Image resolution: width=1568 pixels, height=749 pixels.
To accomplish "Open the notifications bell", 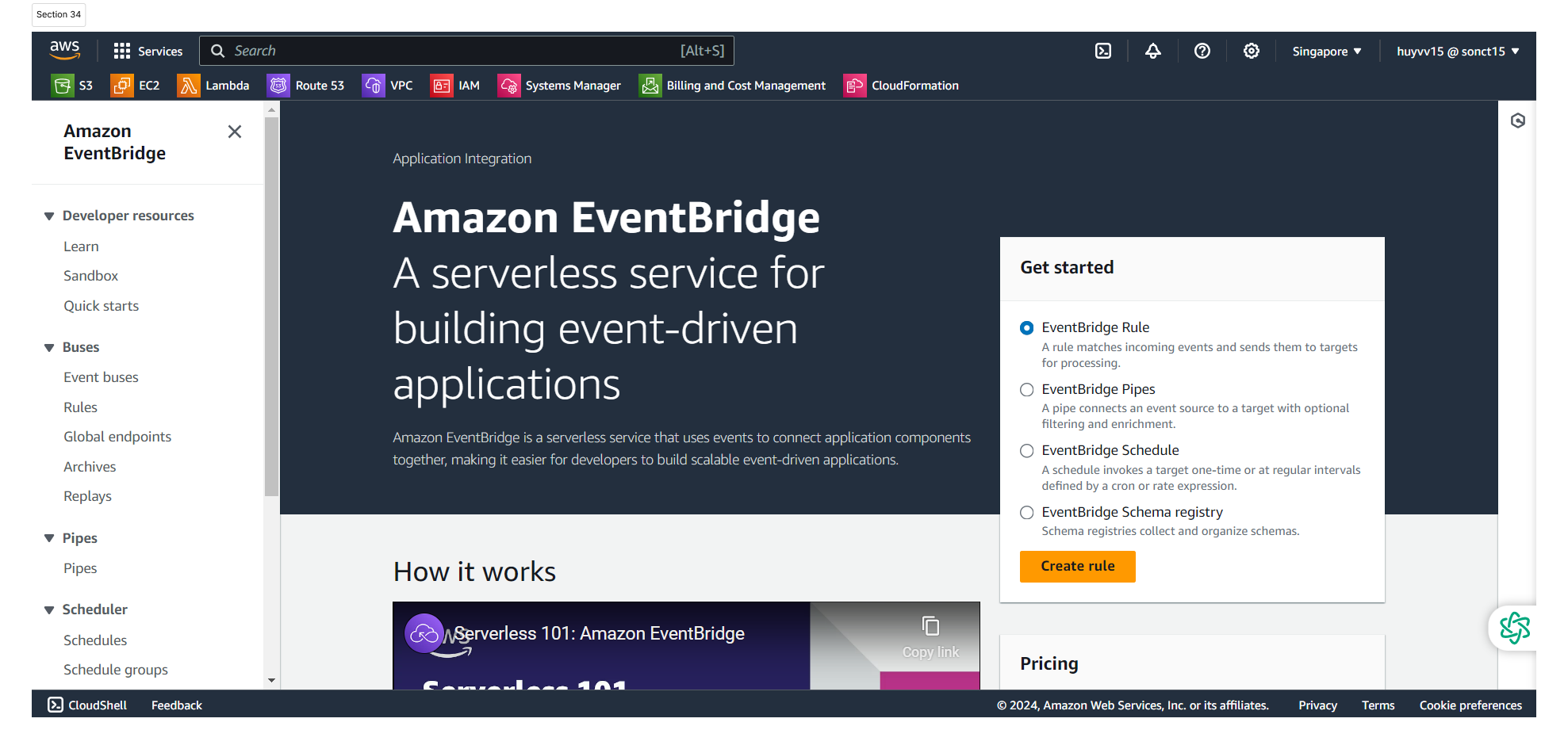I will coord(1153,51).
